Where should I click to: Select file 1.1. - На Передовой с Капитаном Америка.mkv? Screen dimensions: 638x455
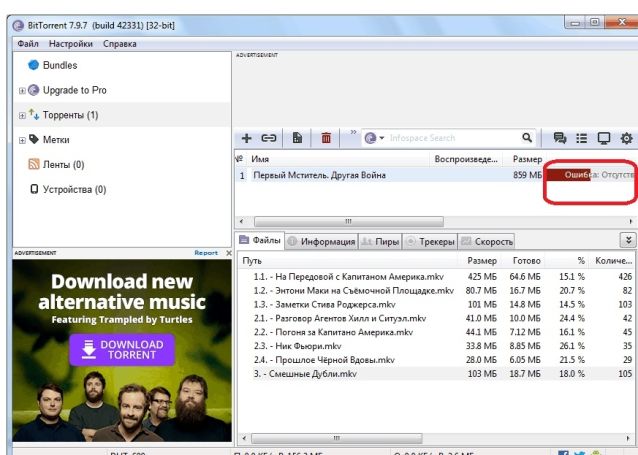[x=348, y=277]
